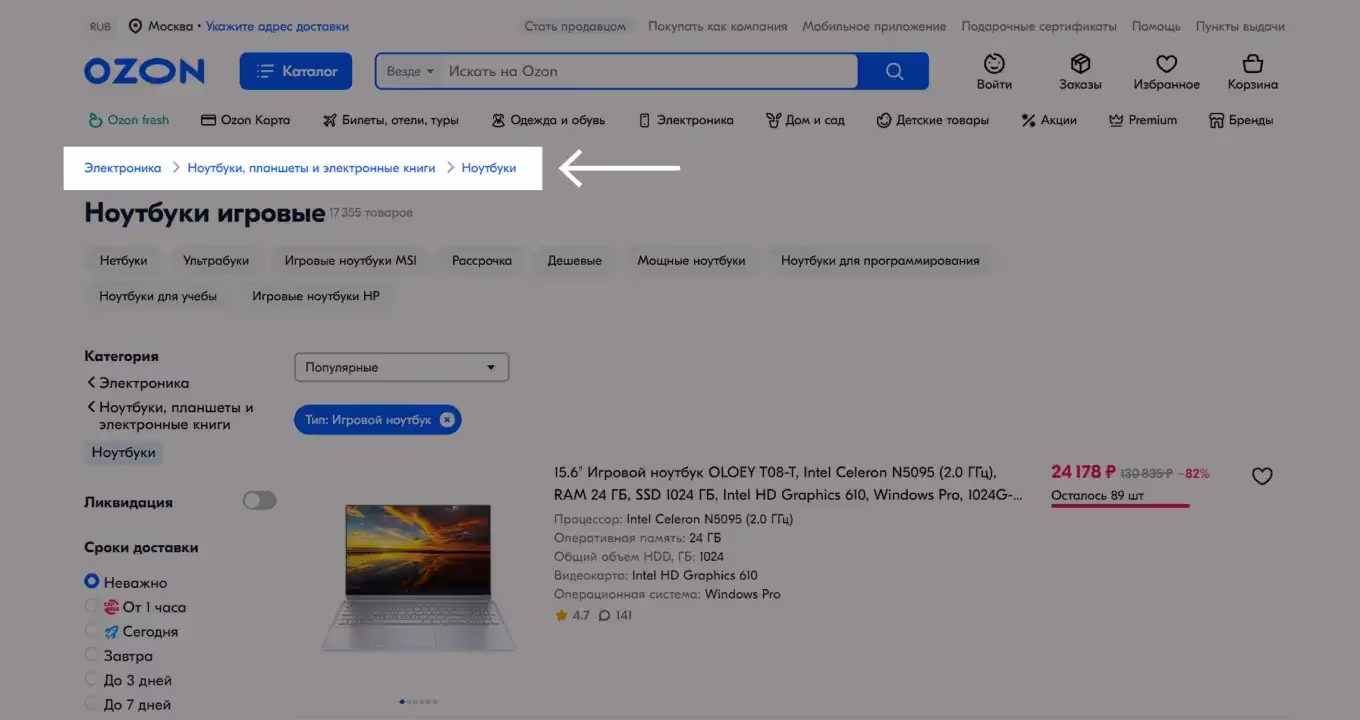Click the Каталог button
The width and height of the screenshot is (1360, 720).
[296, 71]
